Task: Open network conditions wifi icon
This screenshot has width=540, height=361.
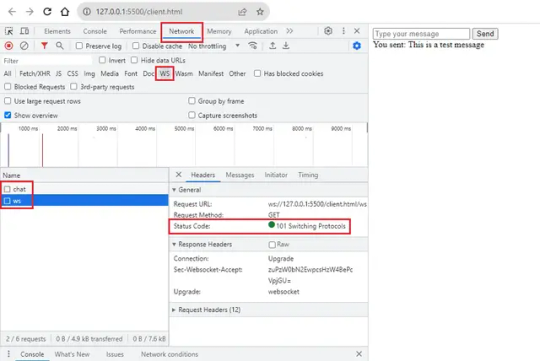Action: [253, 45]
